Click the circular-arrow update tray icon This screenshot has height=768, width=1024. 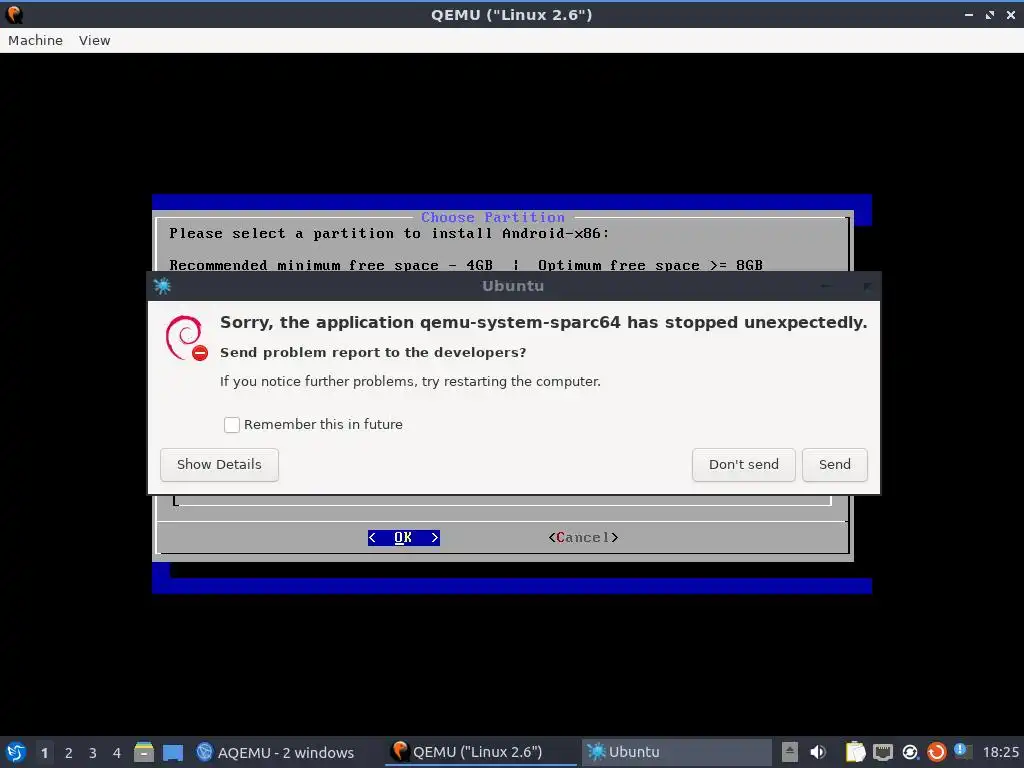point(910,752)
